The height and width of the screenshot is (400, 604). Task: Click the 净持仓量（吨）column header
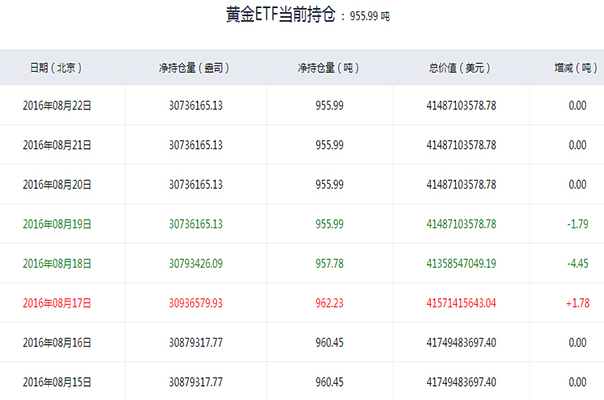329,68
